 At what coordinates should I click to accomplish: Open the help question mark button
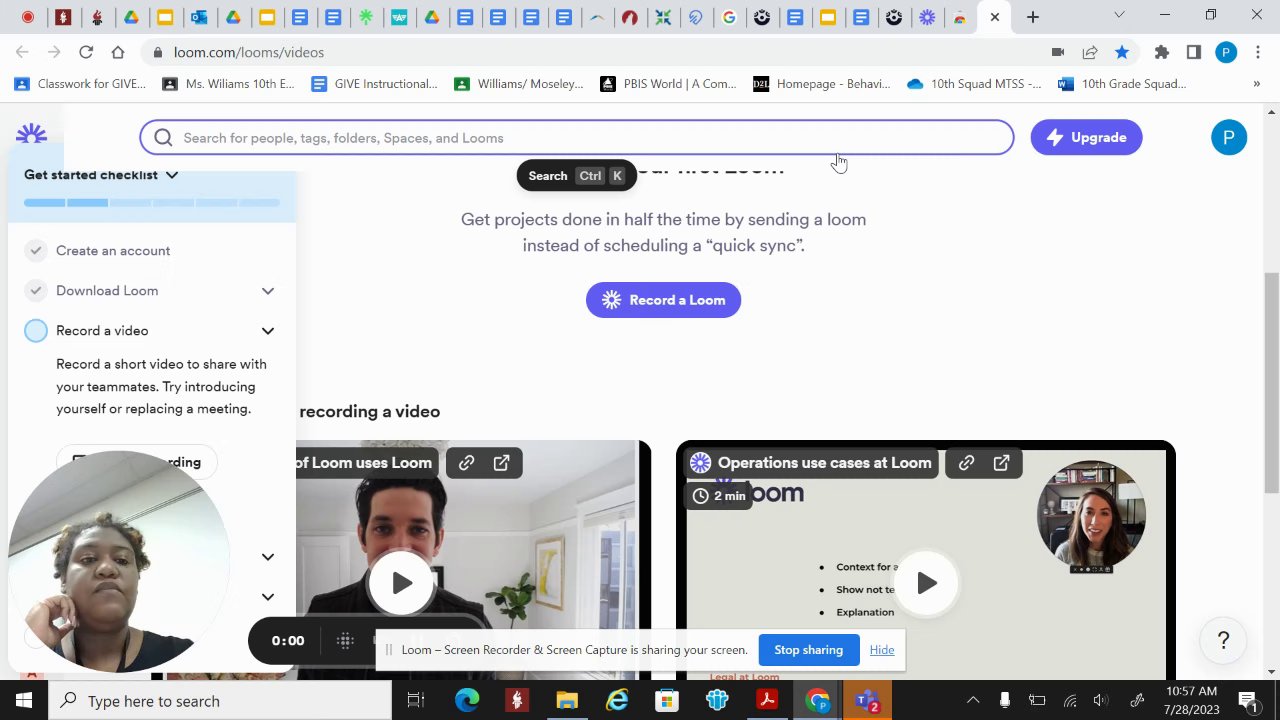point(1223,640)
